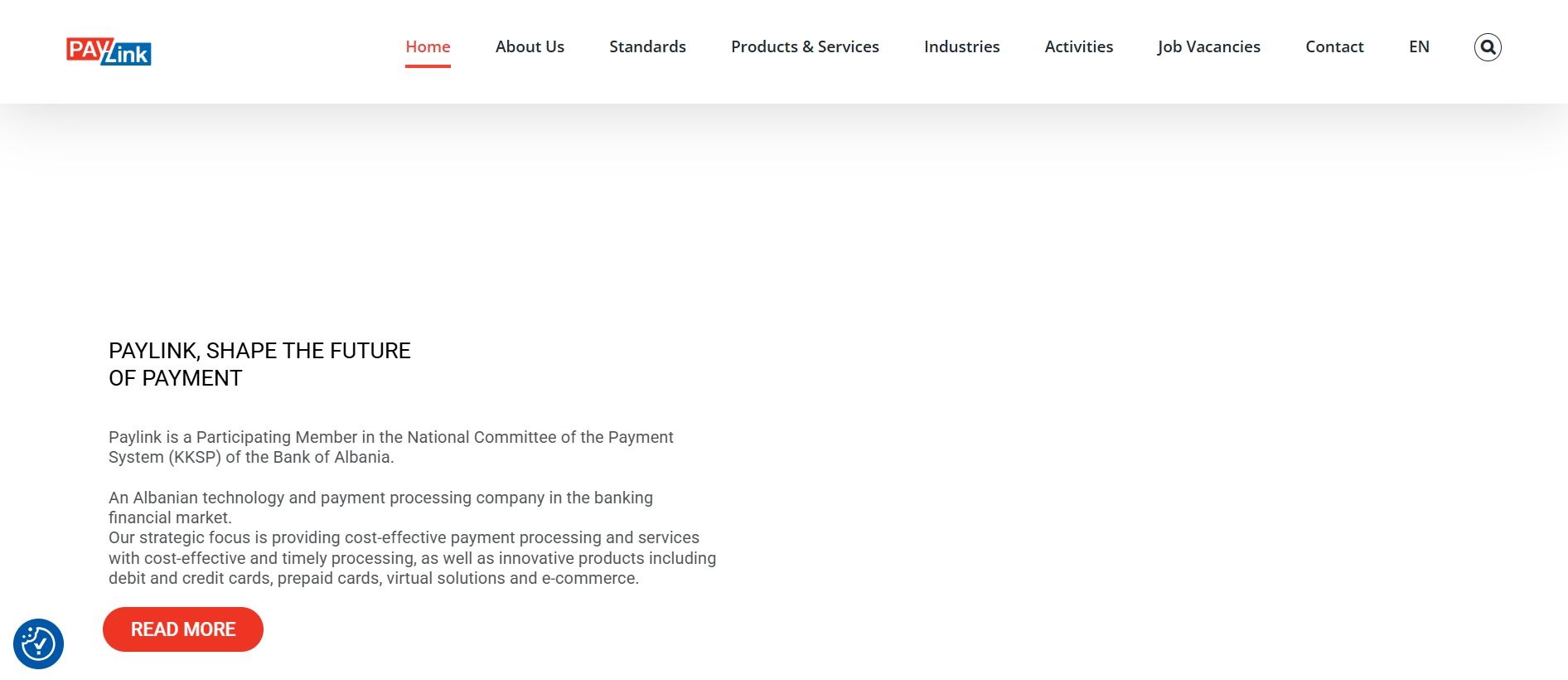Navigate to Job Vacancies
Image resolution: width=1568 pixels, height=680 pixels.
(1208, 47)
